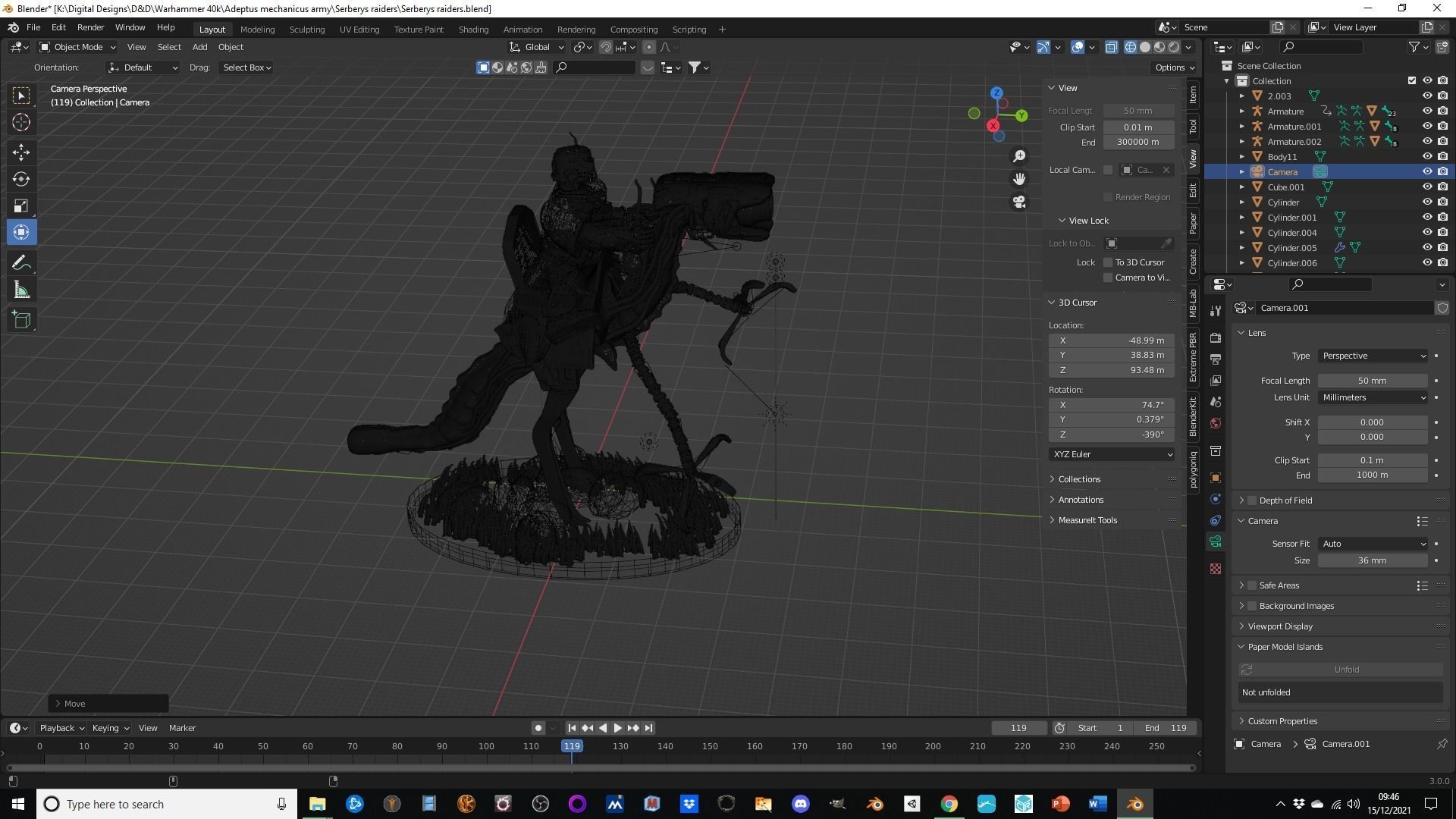
Task: Open the Lens Unit Millimeters dropdown
Action: [1373, 397]
